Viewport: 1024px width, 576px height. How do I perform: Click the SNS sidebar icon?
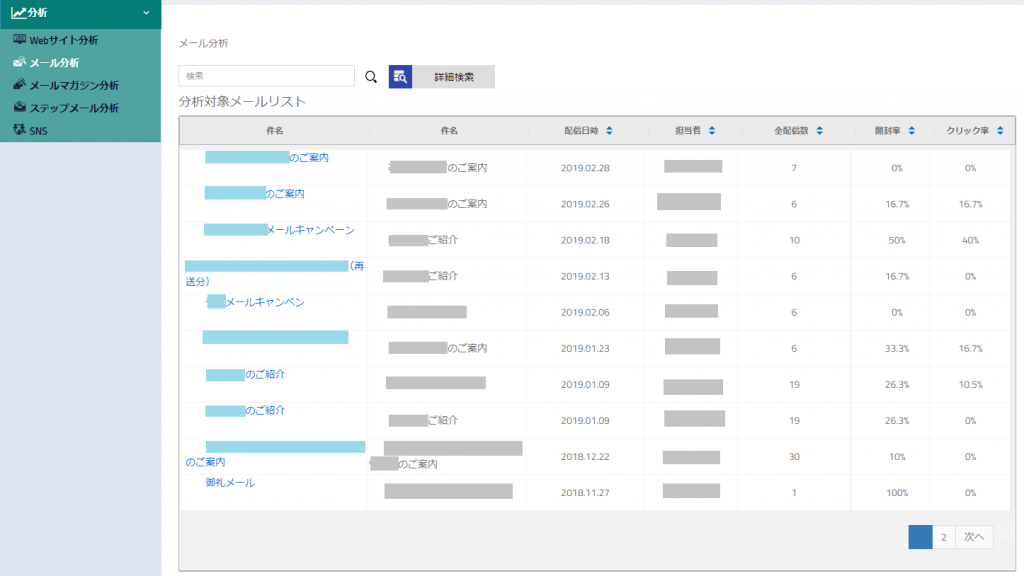click(20, 130)
